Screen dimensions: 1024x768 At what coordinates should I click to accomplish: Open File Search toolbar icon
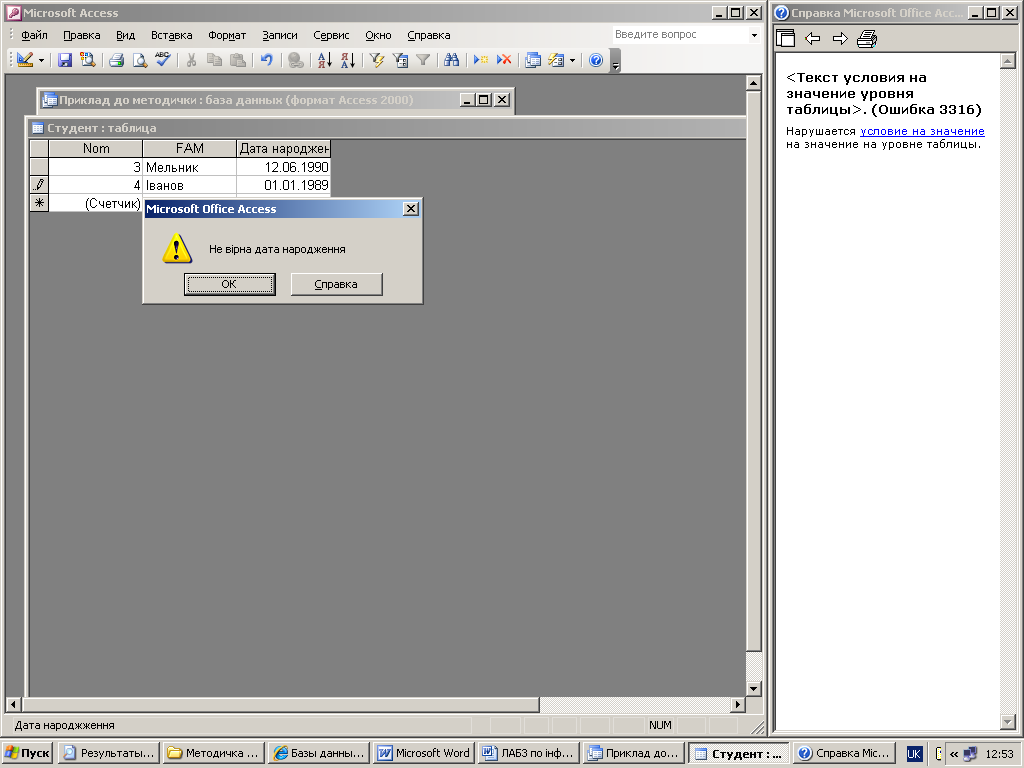[x=87, y=60]
